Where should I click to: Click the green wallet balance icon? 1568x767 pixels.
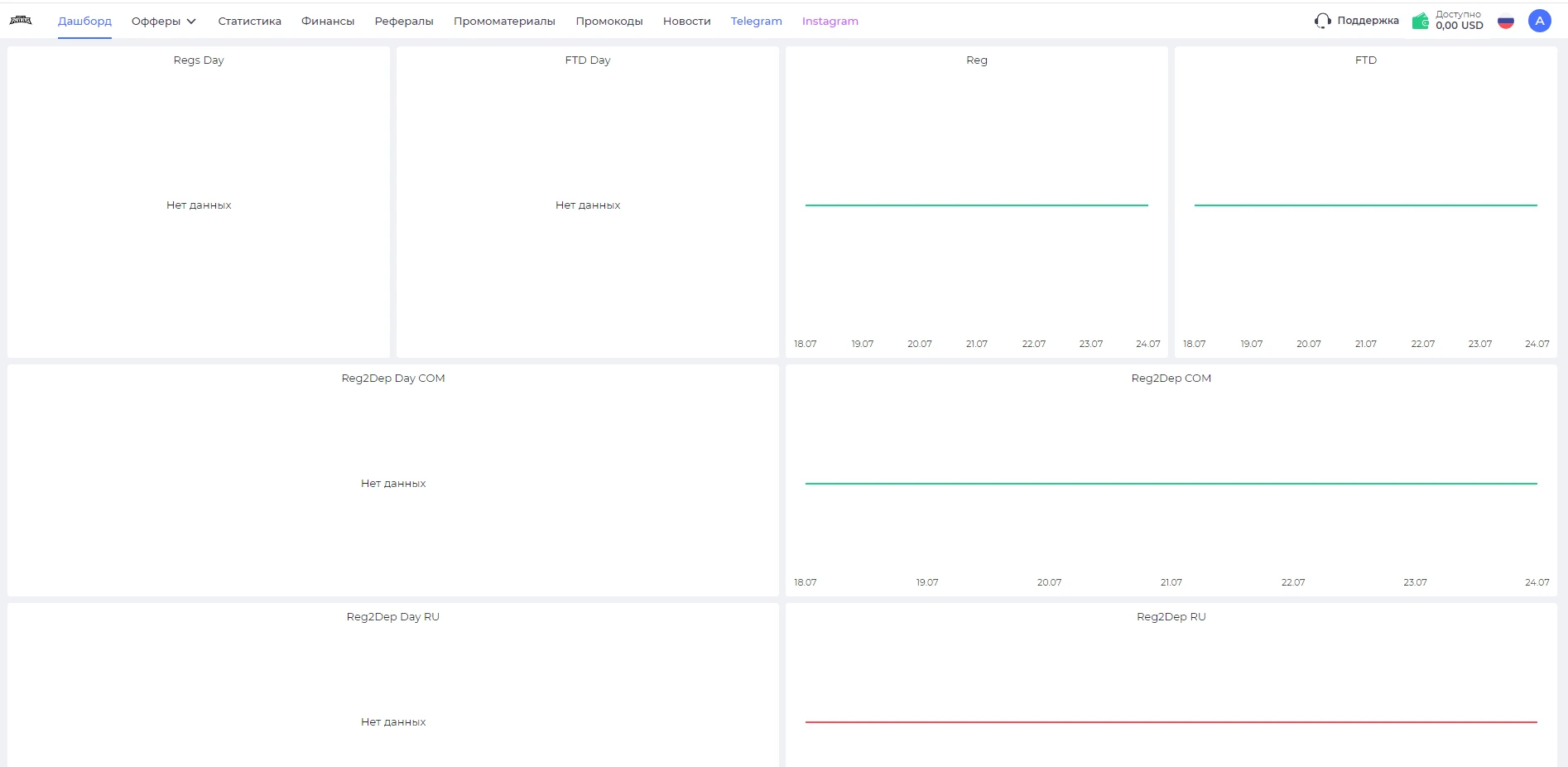coord(1421,21)
